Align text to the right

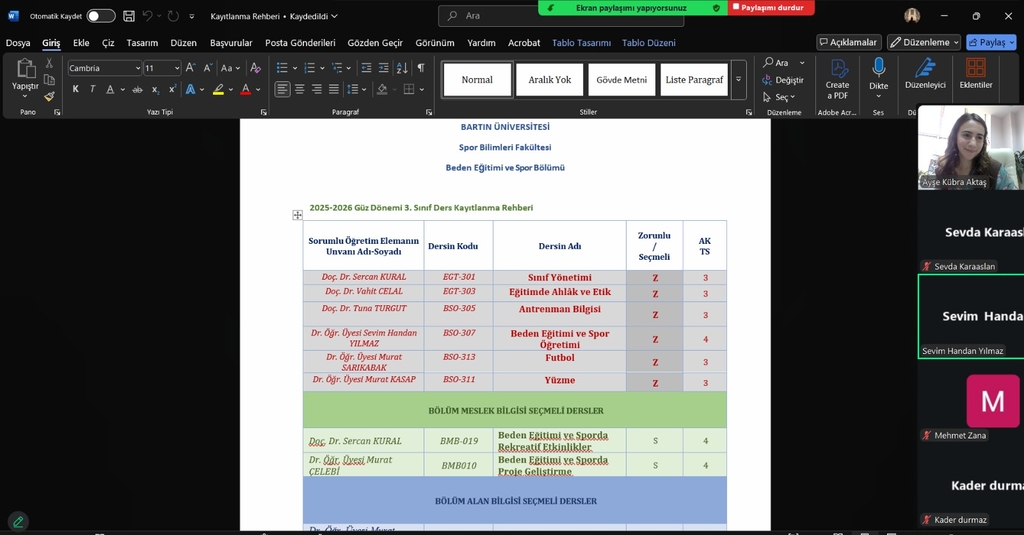(x=317, y=89)
